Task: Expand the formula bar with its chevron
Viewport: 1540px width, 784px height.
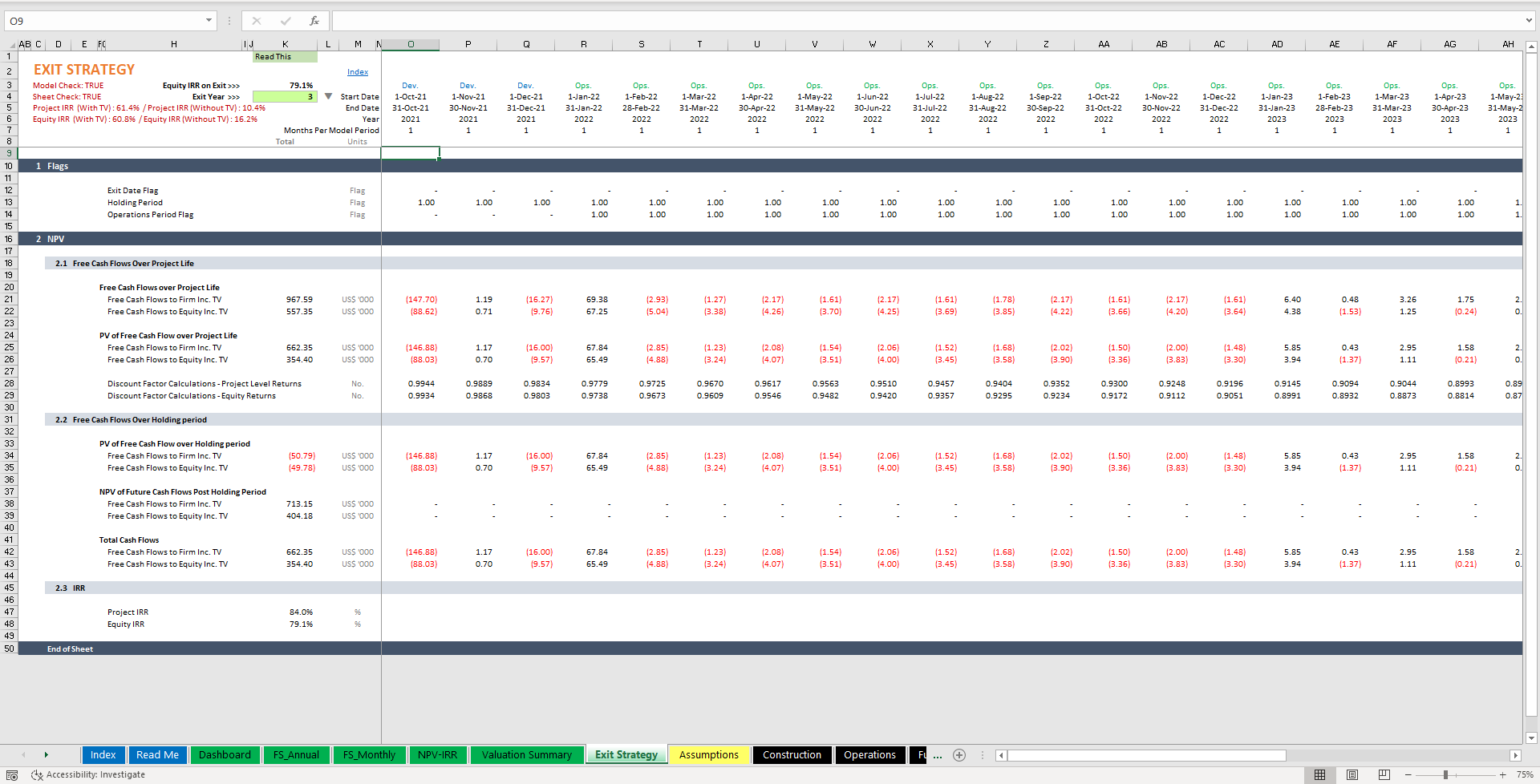Action: pyautogui.click(x=1530, y=20)
